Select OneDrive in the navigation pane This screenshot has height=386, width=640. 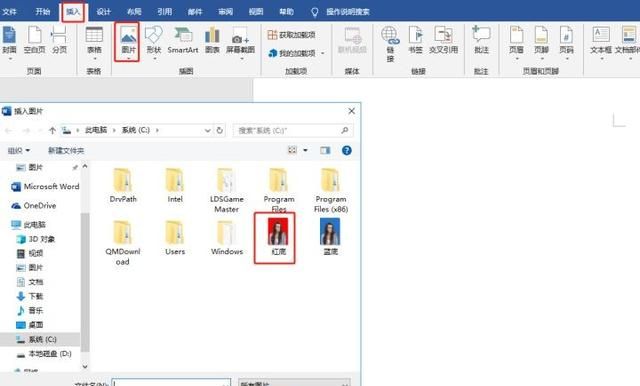click(33, 206)
